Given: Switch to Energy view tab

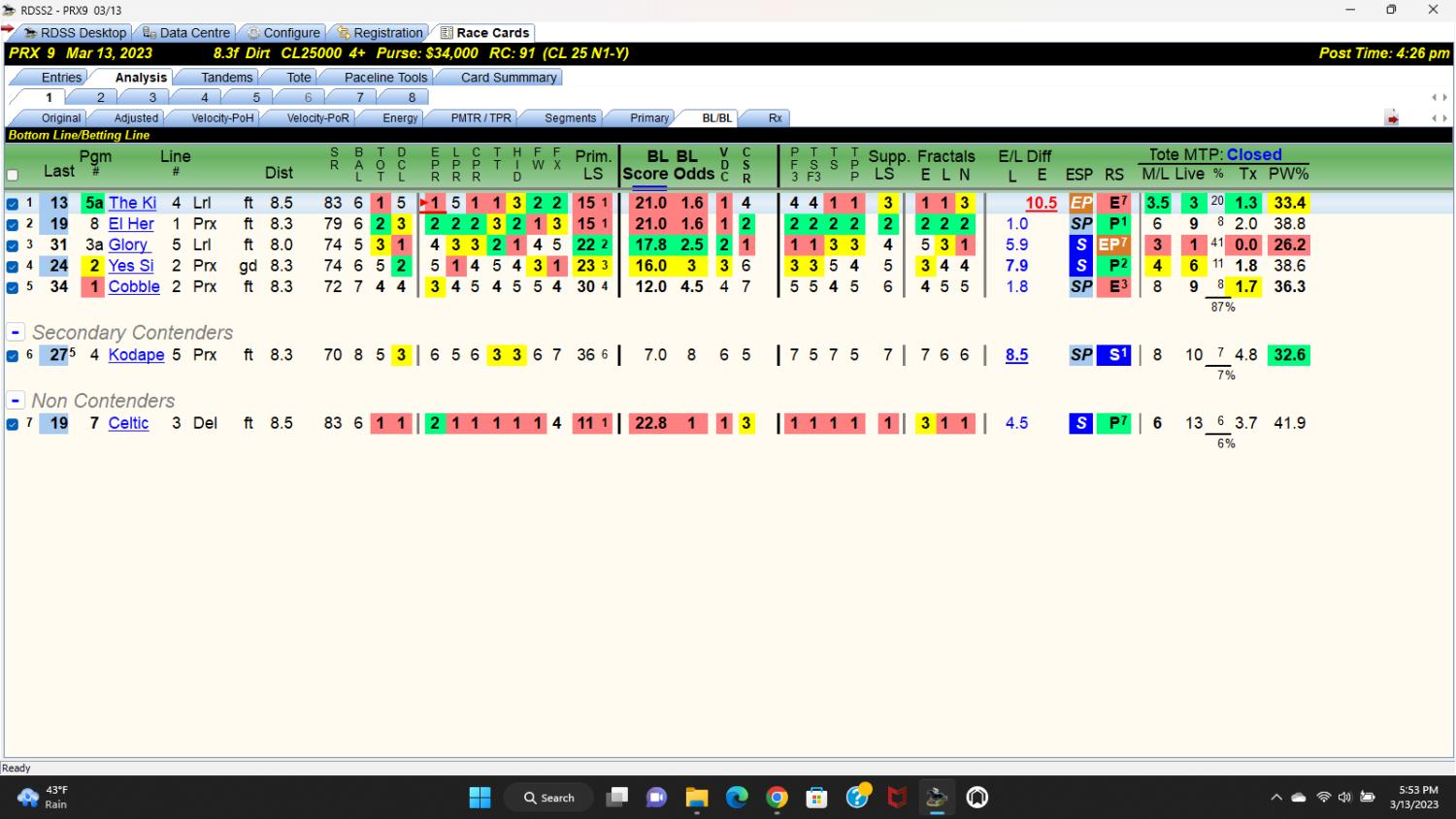Looking at the screenshot, I should pos(400,118).
